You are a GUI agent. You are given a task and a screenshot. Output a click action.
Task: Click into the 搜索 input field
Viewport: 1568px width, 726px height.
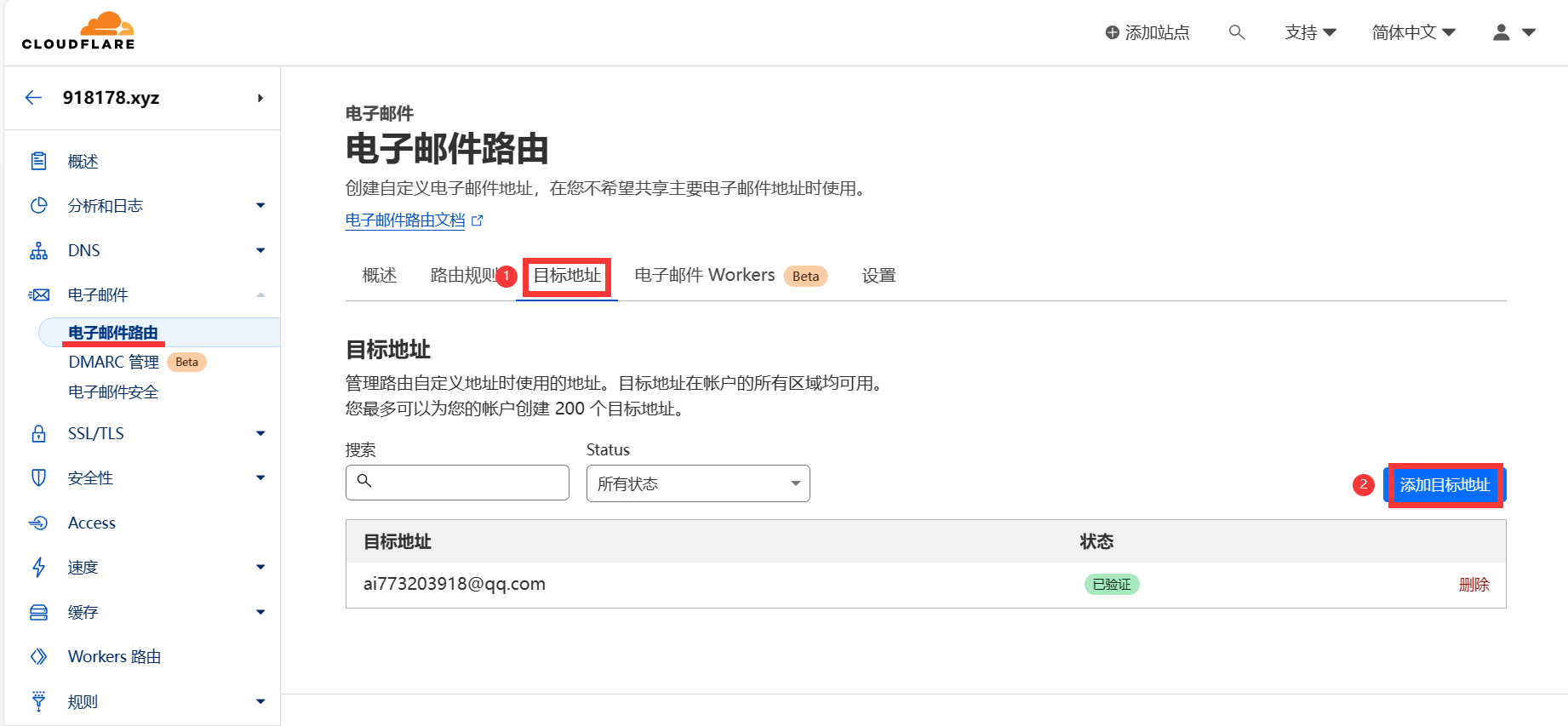pyautogui.click(x=457, y=483)
